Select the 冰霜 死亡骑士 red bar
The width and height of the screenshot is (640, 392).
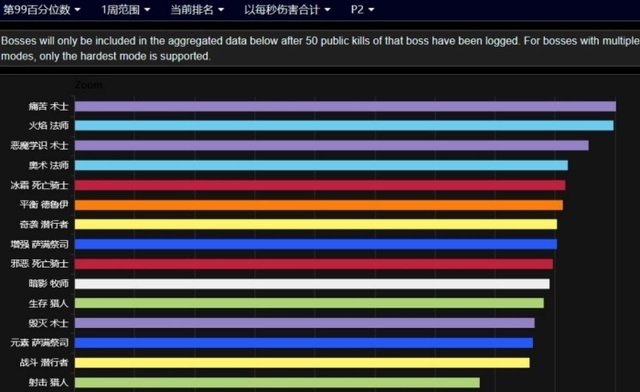click(x=320, y=185)
